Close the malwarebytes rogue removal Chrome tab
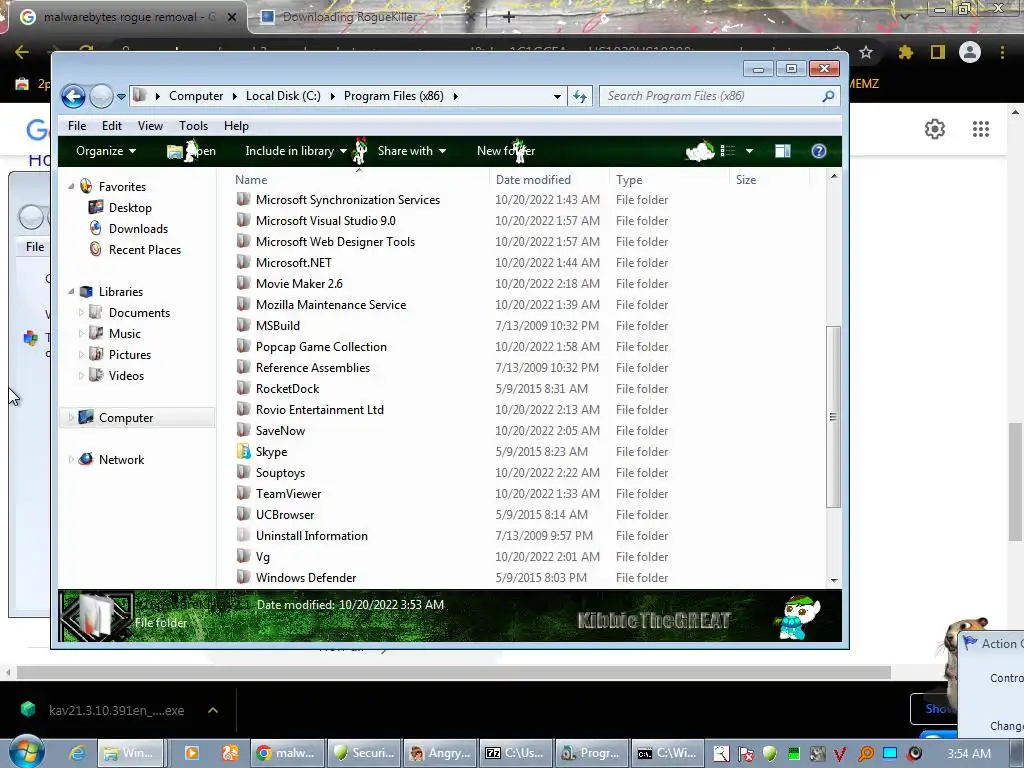The height and width of the screenshot is (768, 1024). (x=232, y=17)
